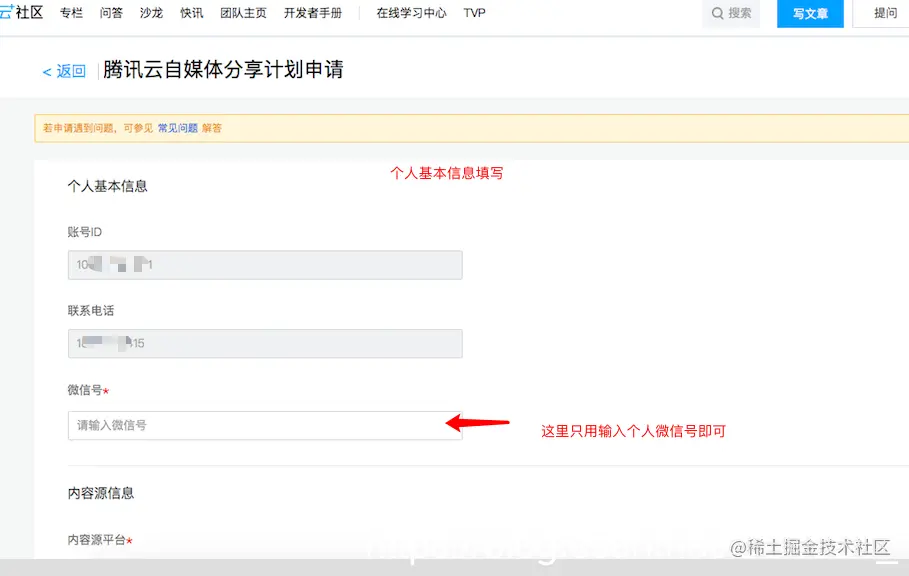Click the 联系电话 field label
Viewport: 909px width, 576px height.
[91, 311]
